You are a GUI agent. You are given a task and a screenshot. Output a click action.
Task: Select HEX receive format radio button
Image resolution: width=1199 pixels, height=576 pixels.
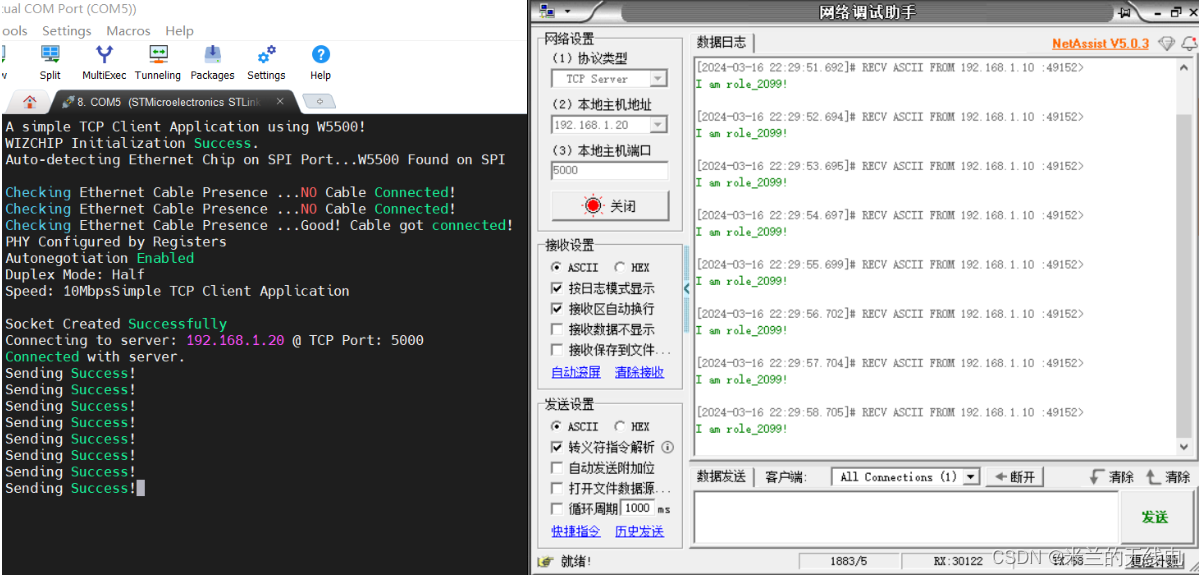pyautogui.click(x=619, y=267)
